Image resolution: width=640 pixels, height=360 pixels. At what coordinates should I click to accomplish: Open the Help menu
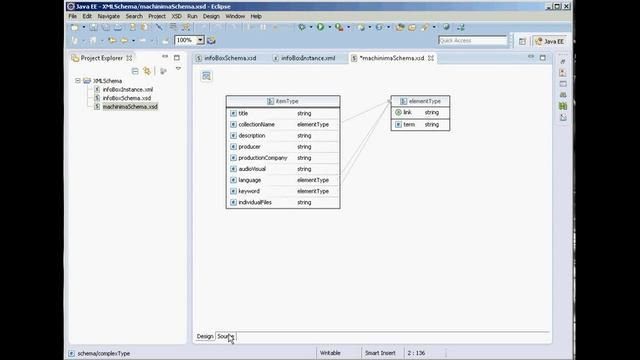click(x=256, y=16)
